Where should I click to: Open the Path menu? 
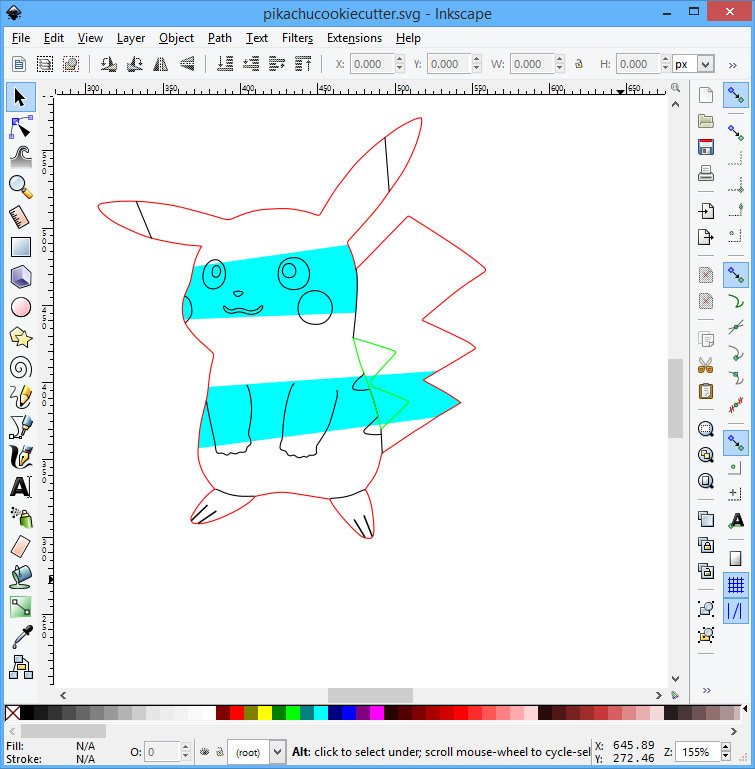pyautogui.click(x=219, y=38)
